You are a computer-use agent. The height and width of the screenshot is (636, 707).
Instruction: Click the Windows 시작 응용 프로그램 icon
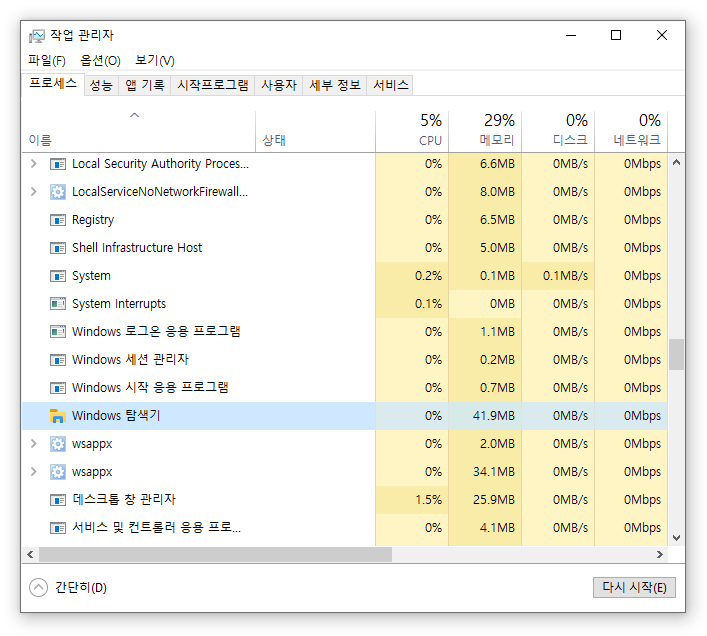pyautogui.click(x=58, y=388)
